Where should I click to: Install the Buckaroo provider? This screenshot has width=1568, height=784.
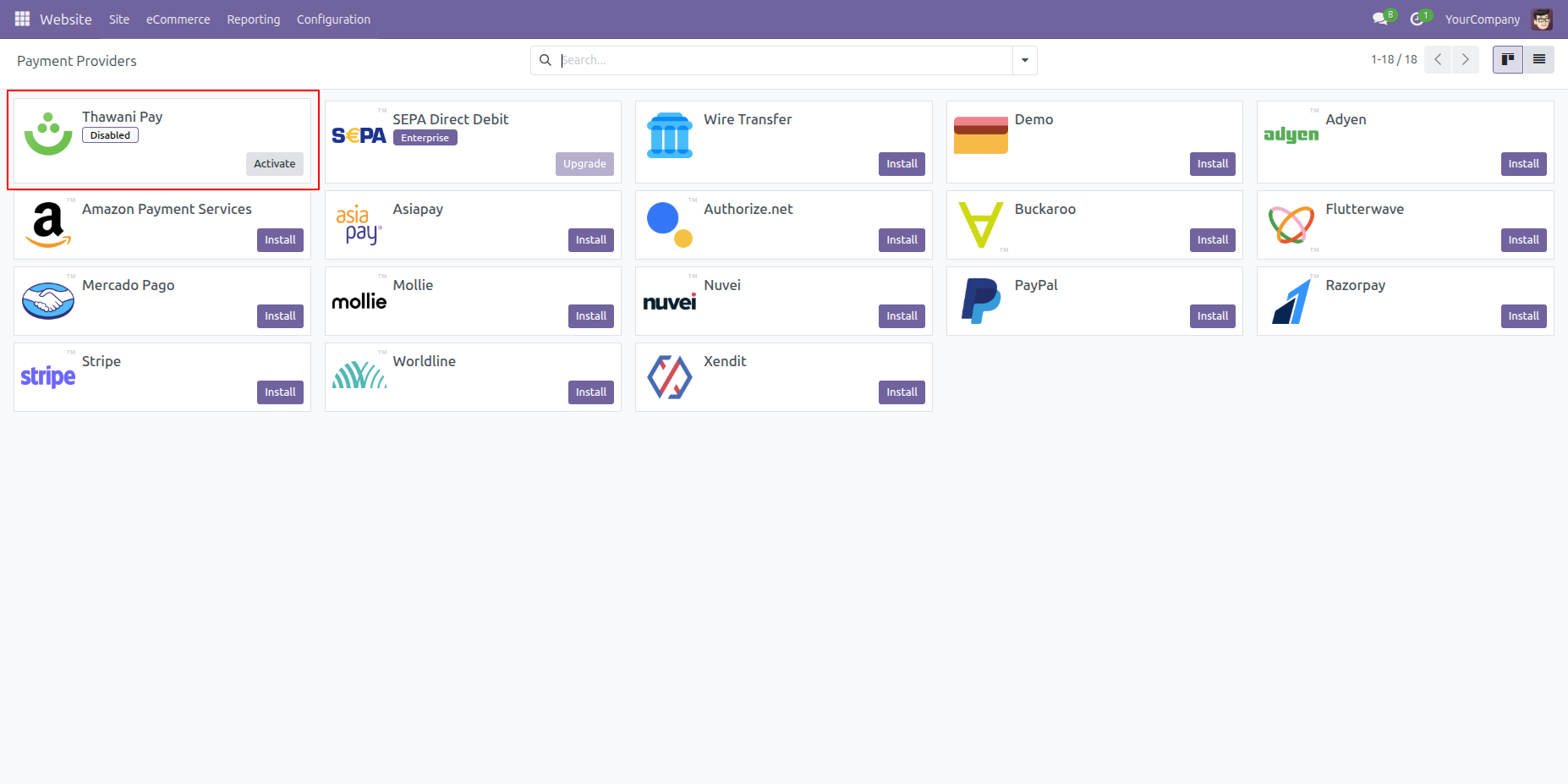pos(1213,240)
